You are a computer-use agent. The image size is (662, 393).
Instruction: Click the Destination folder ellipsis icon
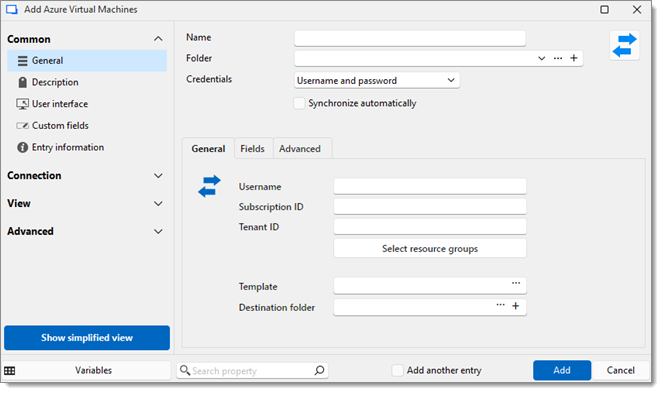pos(500,305)
